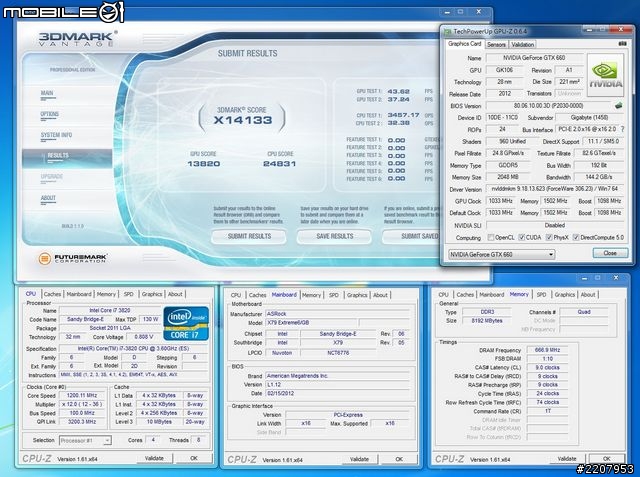Viewport: 640px width, 477px height.
Task: Open CPU tab in the CPU-Z Memory window
Action: (x=443, y=294)
